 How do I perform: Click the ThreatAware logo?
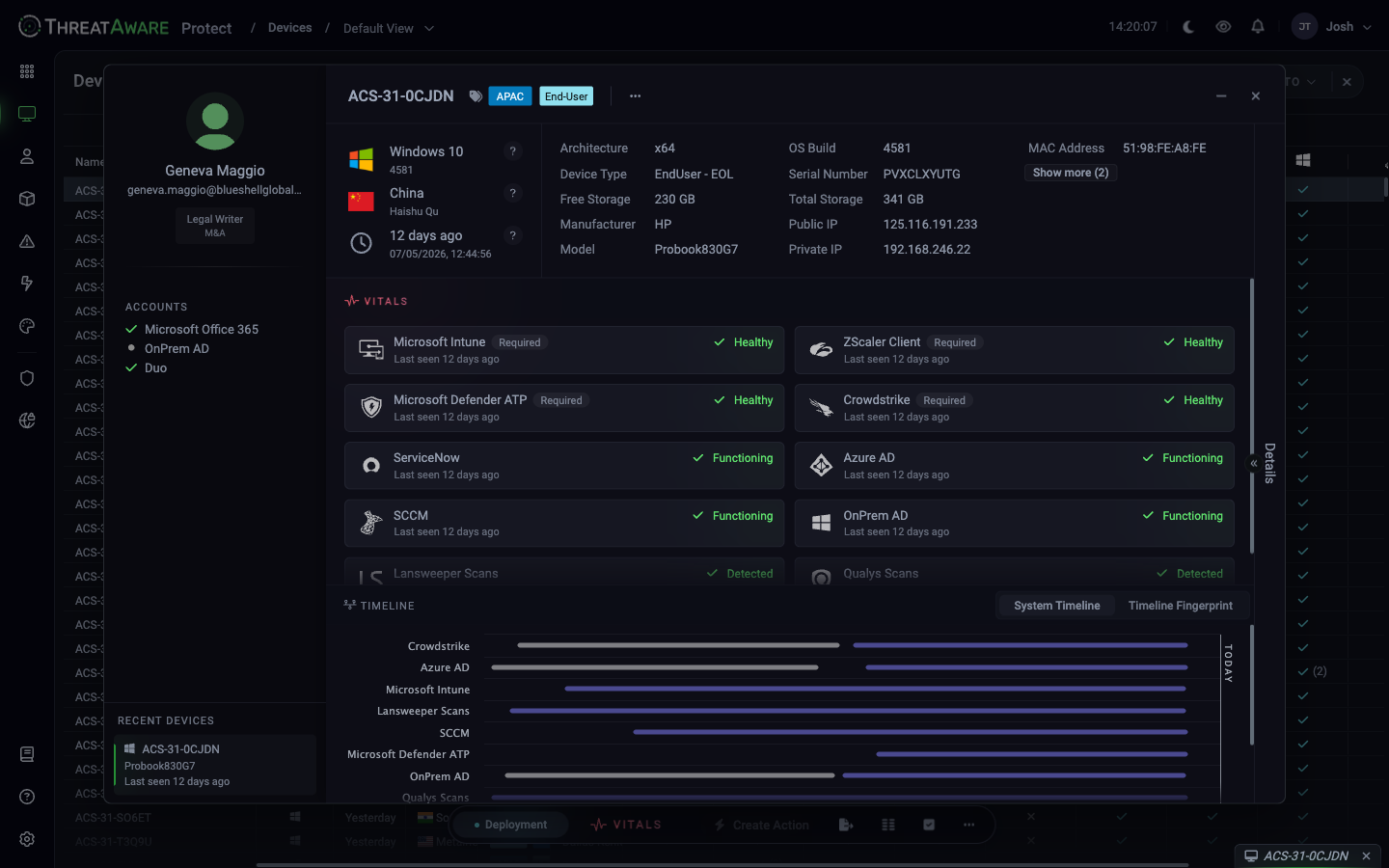click(x=94, y=27)
